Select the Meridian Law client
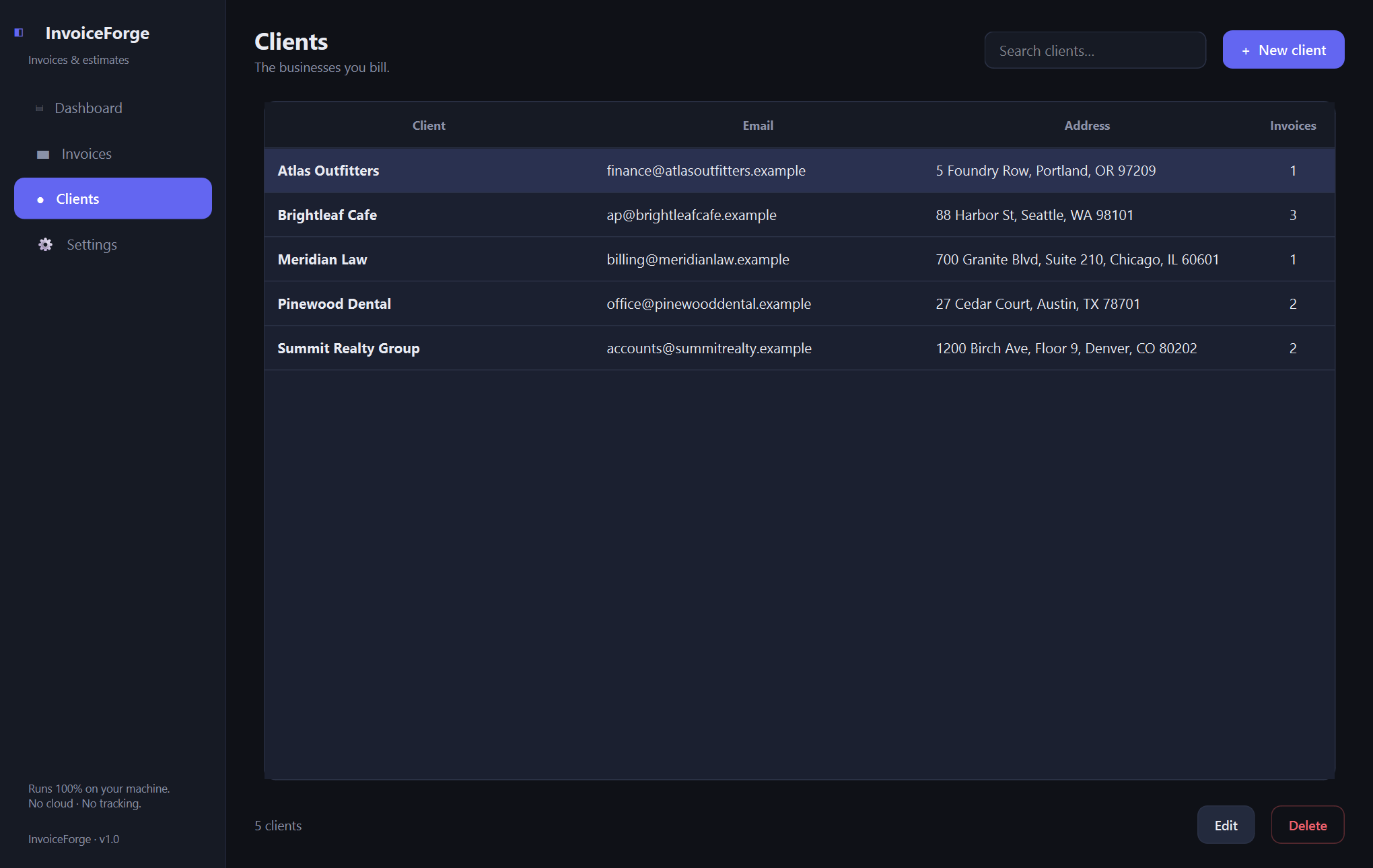 tap(799, 260)
